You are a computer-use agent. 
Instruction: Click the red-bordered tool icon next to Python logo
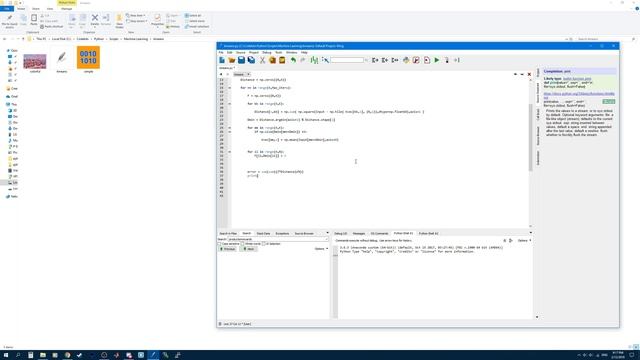[x=416, y=60]
